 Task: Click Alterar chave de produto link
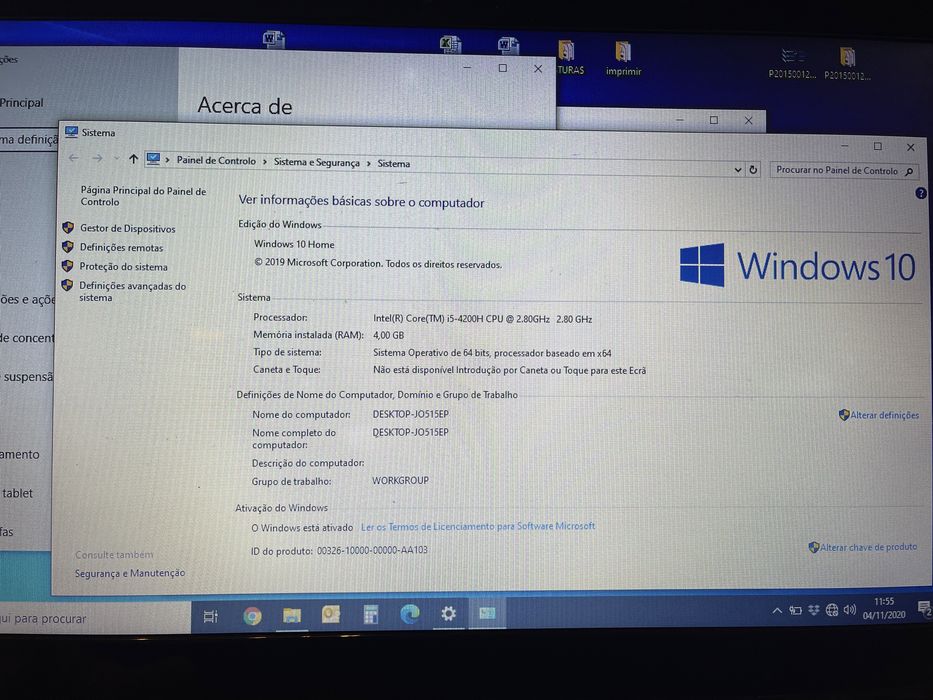coord(868,547)
